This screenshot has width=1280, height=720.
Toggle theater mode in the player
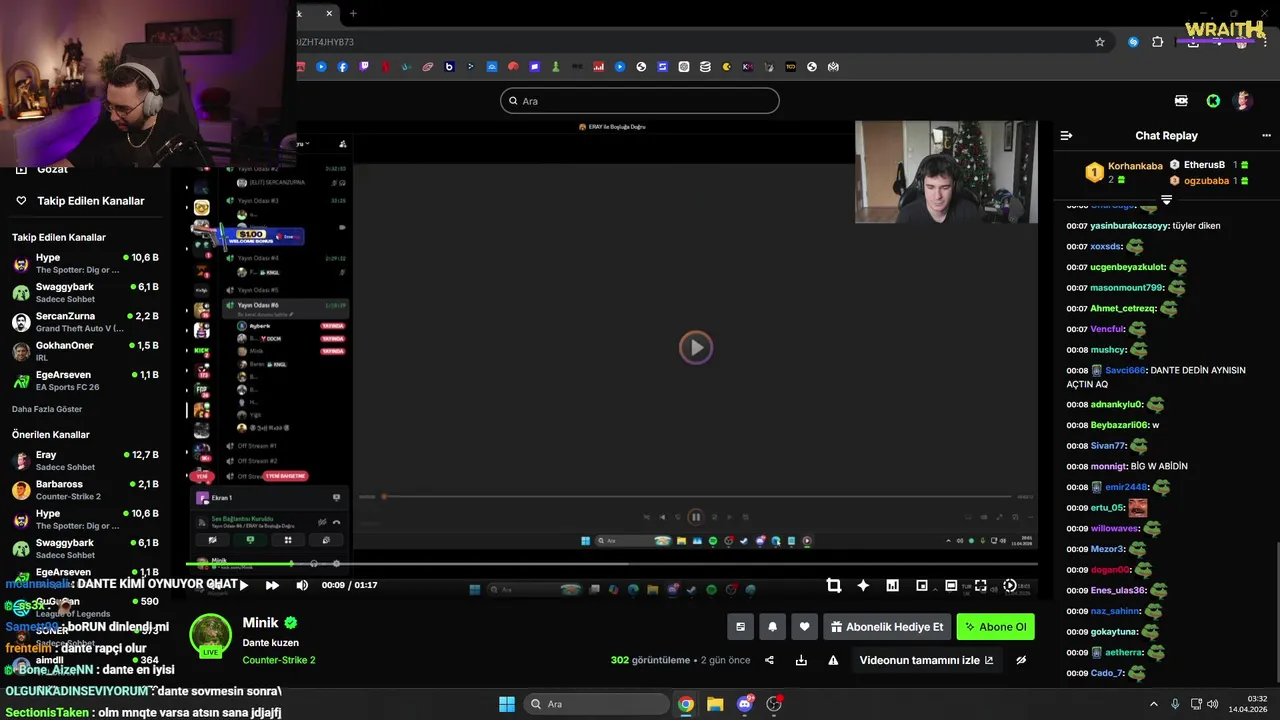[x=951, y=585]
